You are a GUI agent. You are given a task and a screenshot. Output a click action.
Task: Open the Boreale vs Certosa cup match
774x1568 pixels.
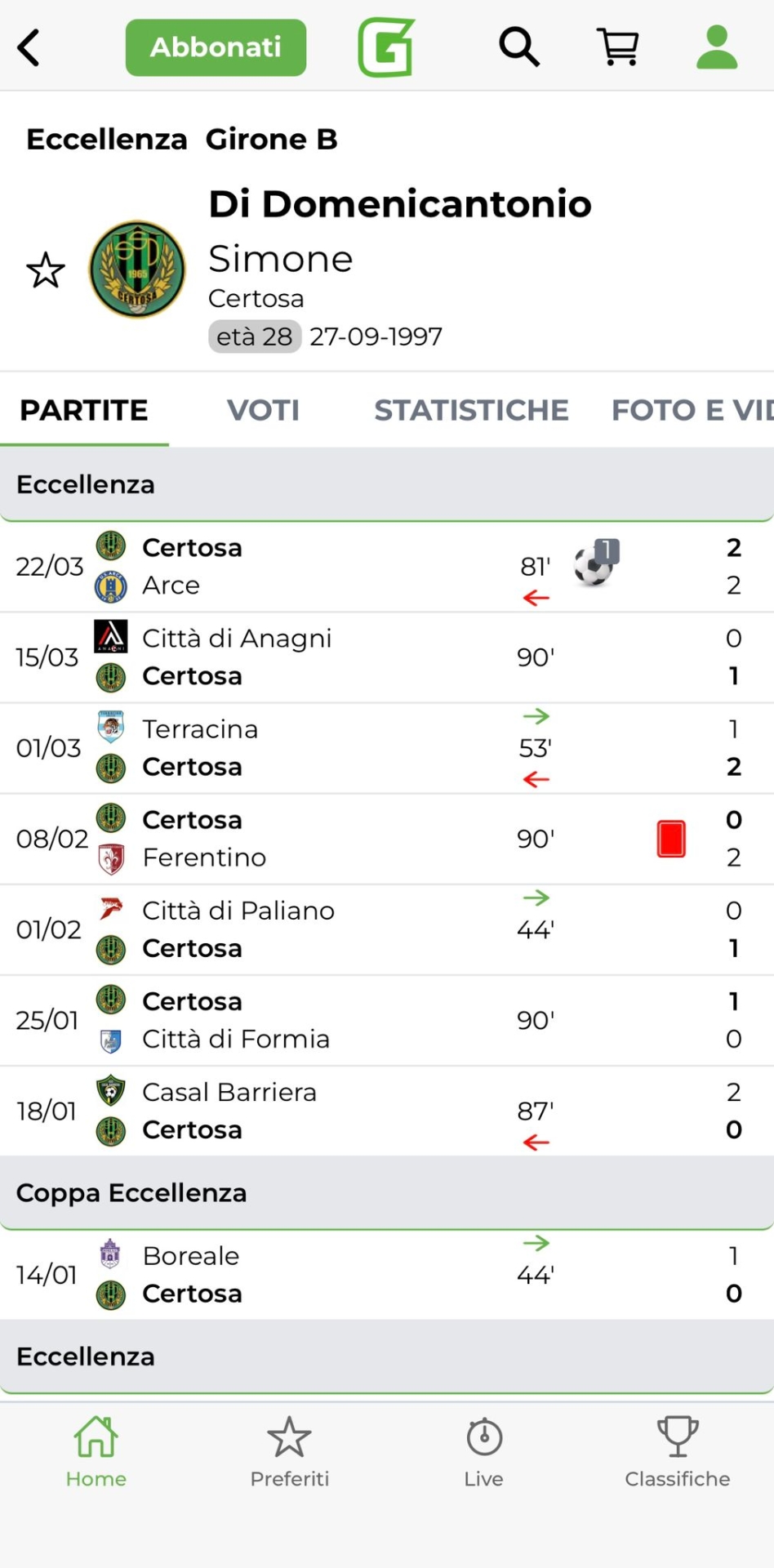coord(327,1275)
